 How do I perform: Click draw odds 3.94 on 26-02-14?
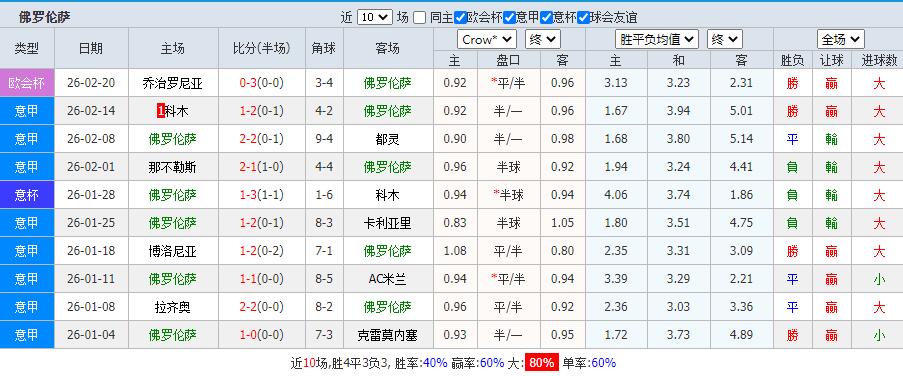pyautogui.click(x=678, y=111)
